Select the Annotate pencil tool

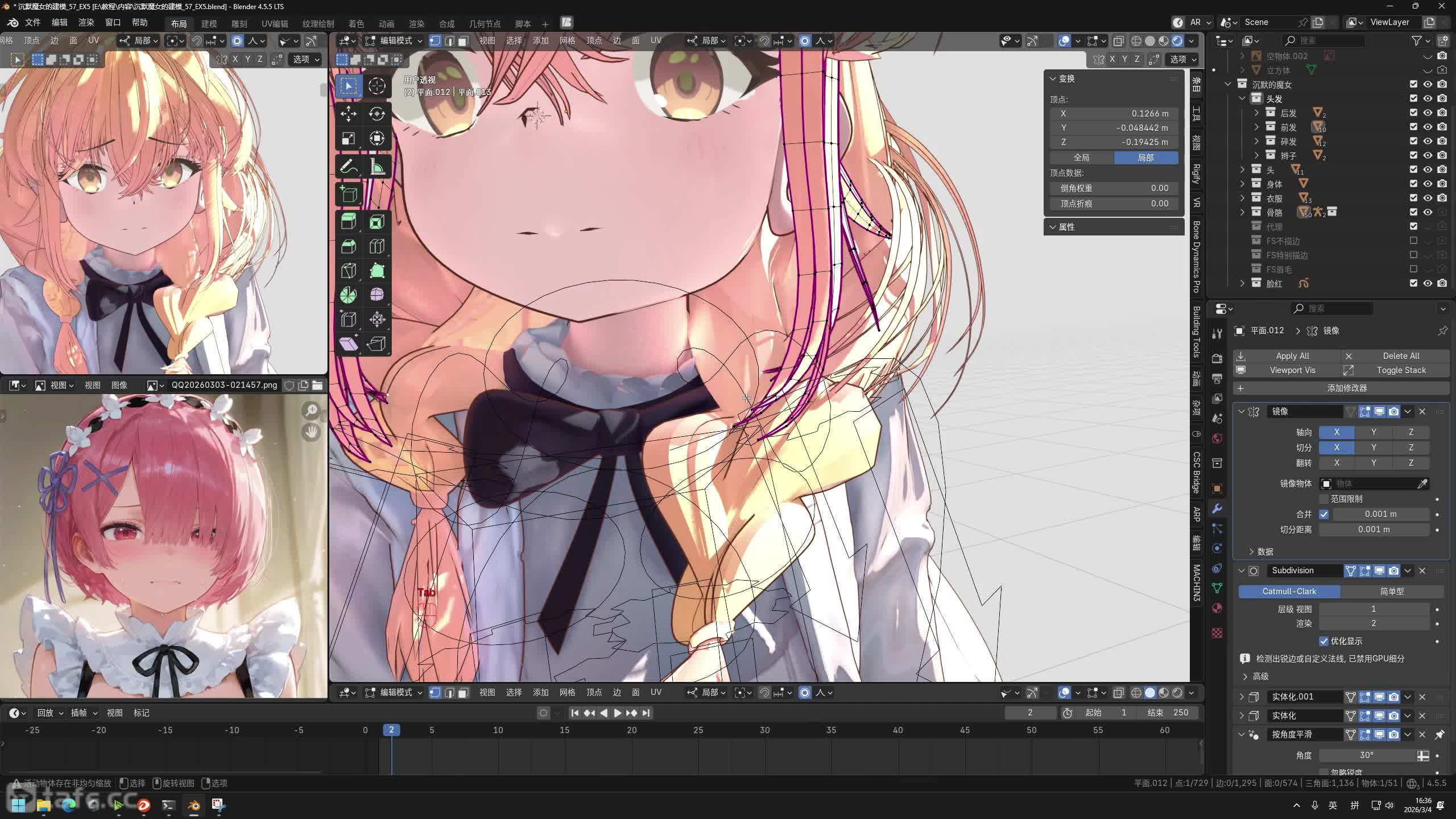point(348,167)
